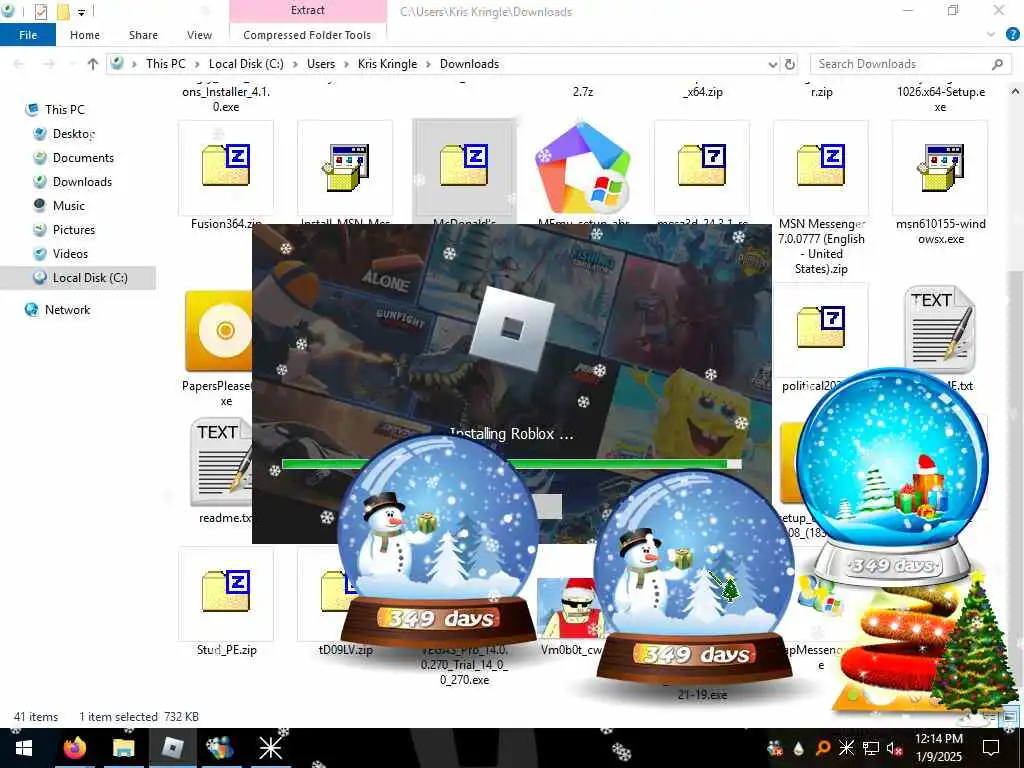
Task: Open the address bar history dropdown
Action: pos(773,64)
